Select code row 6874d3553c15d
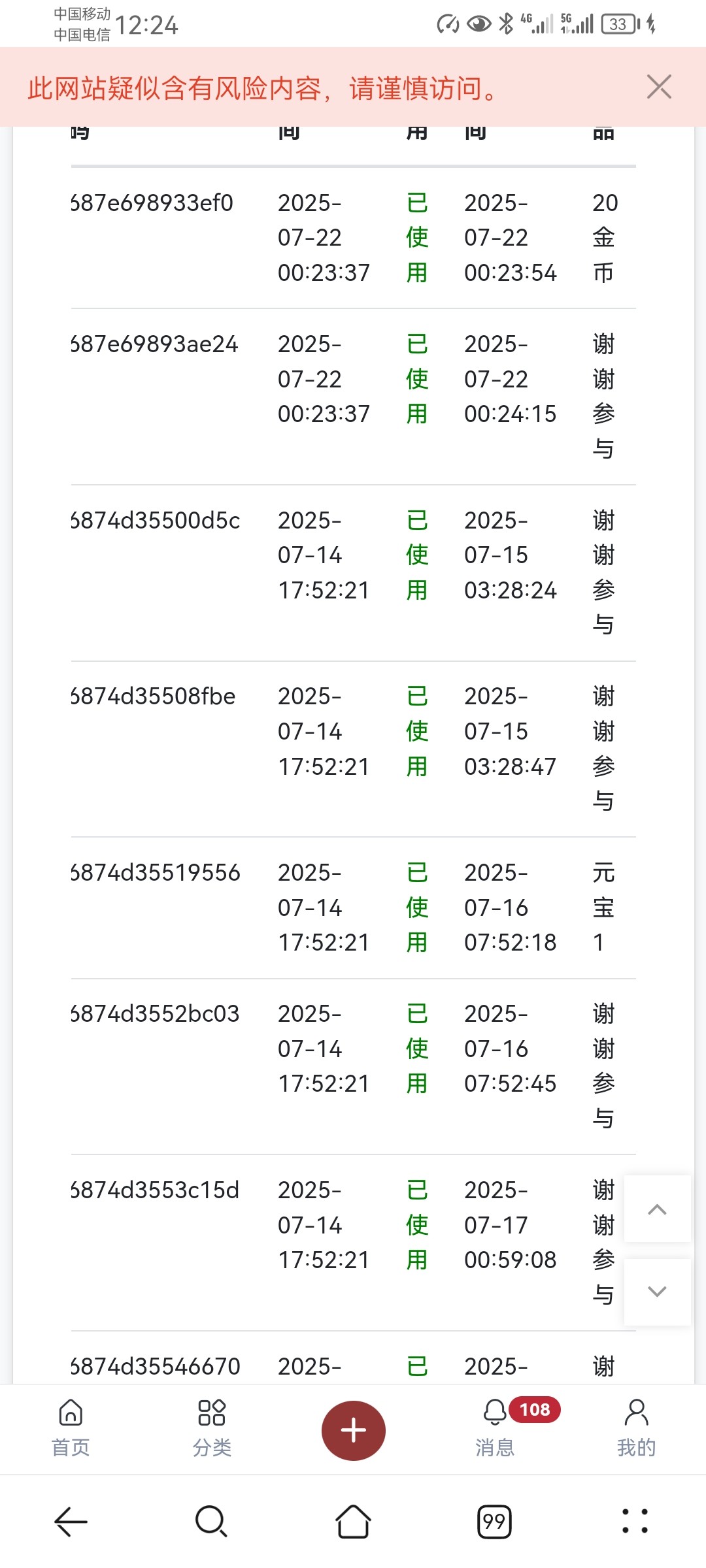 point(353,1243)
